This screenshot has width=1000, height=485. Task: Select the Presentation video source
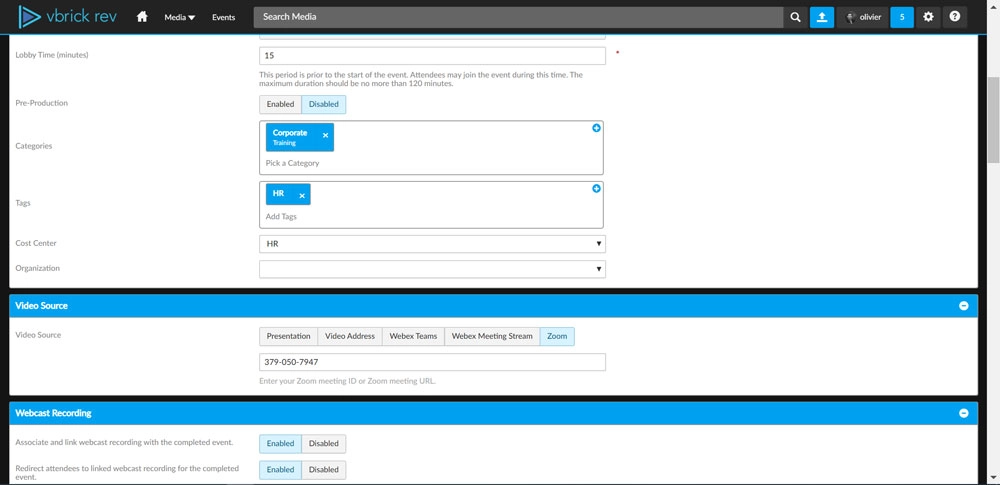pos(288,336)
